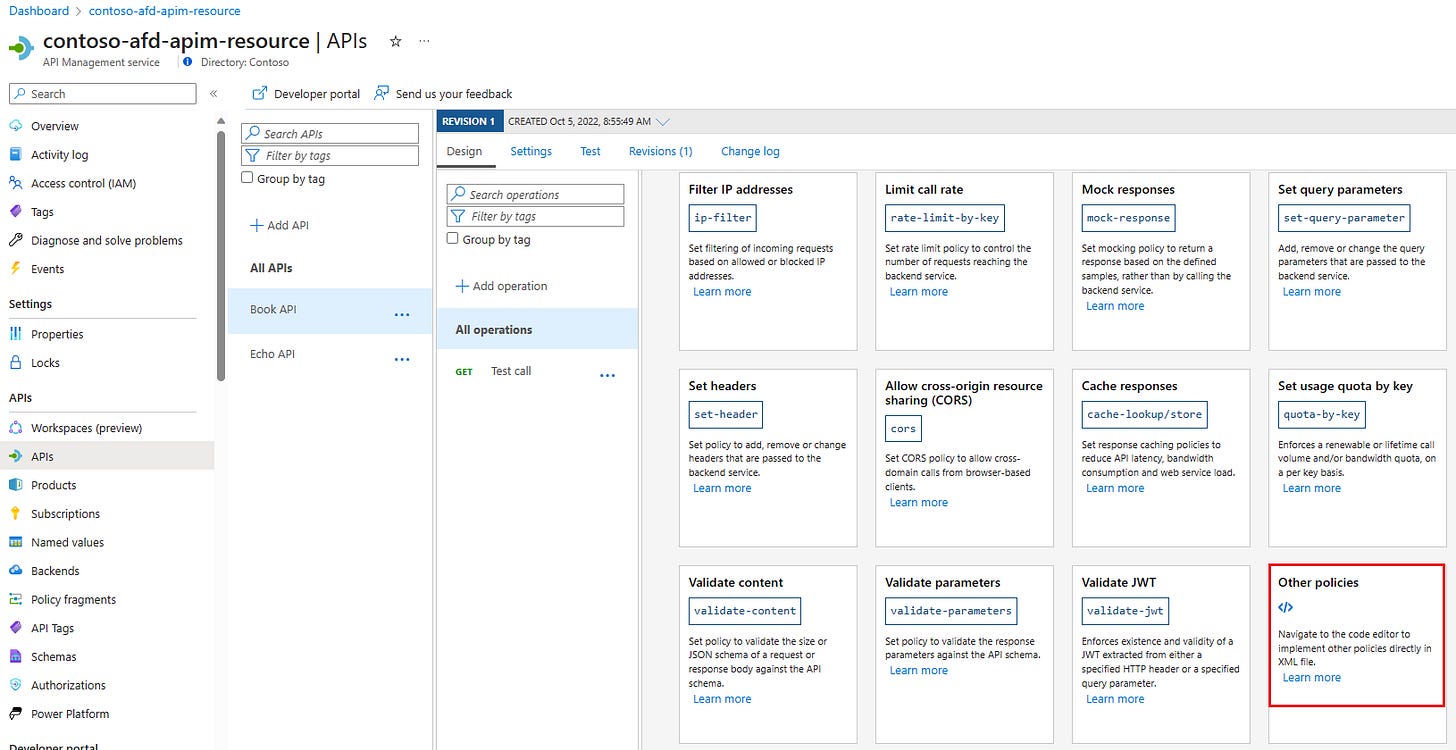Open the Policy fragments icon
This screenshot has height=750, width=1456.
[x=15, y=600]
